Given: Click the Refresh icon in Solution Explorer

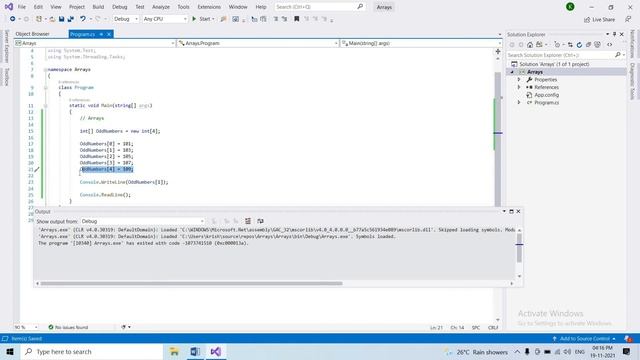Looking at the screenshot, I should pyautogui.click(x=579, y=45).
